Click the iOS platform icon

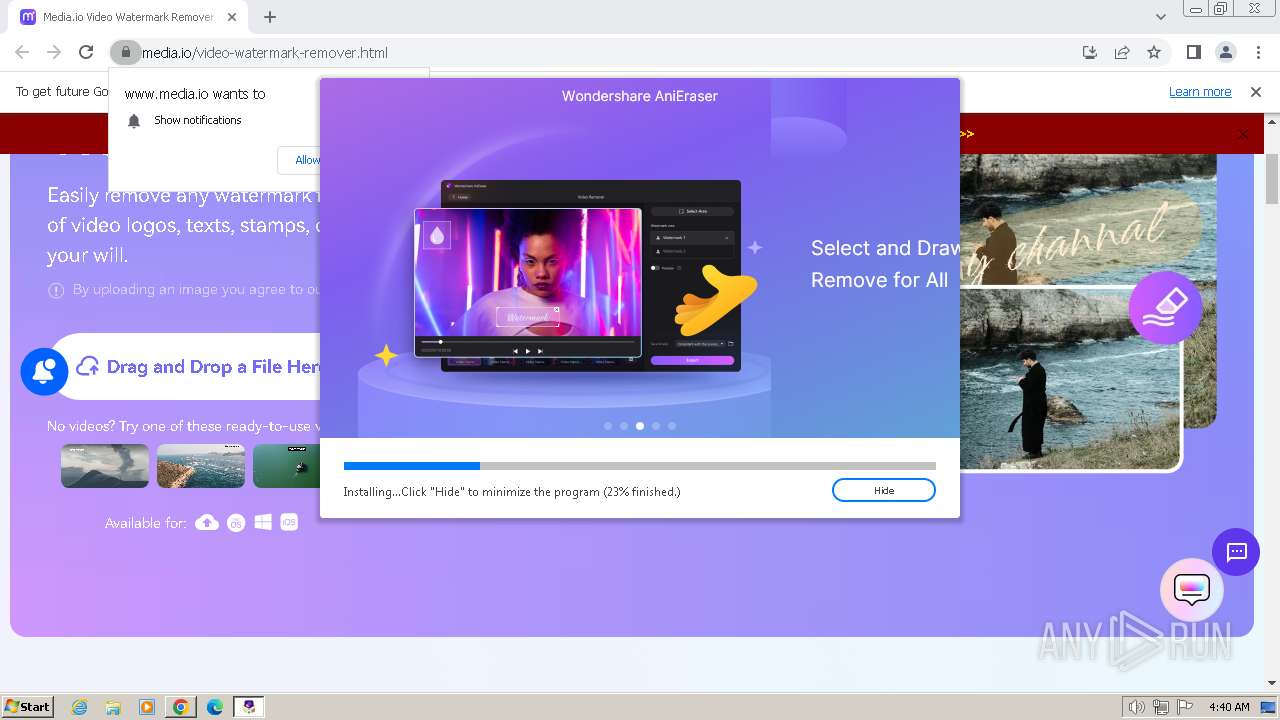(289, 522)
